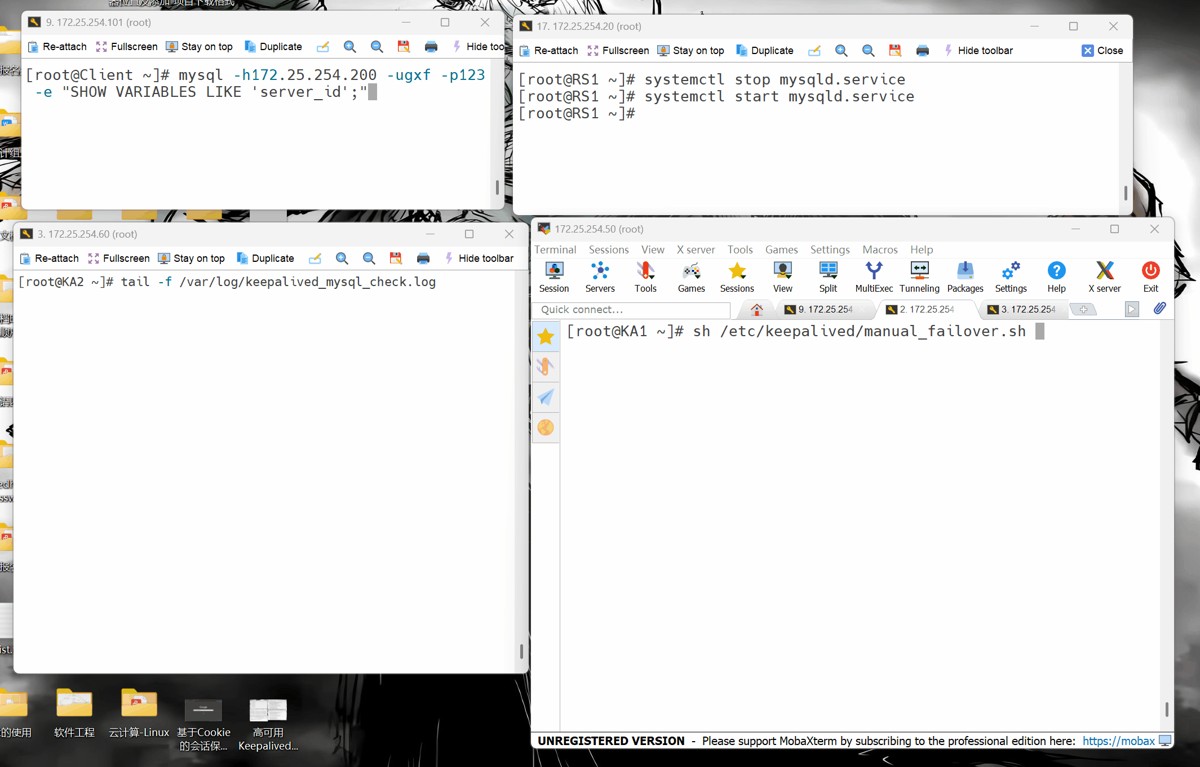Click Close in the 172.25.254.20 toolbar
The image size is (1200, 767).
point(1102,50)
